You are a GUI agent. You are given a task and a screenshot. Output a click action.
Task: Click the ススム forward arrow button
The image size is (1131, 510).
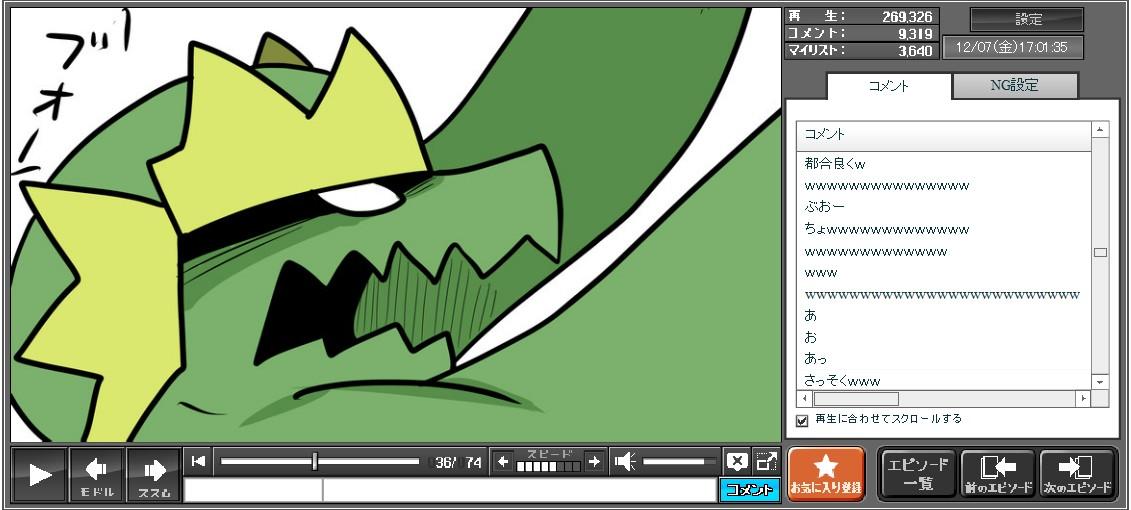pos(154,474)
